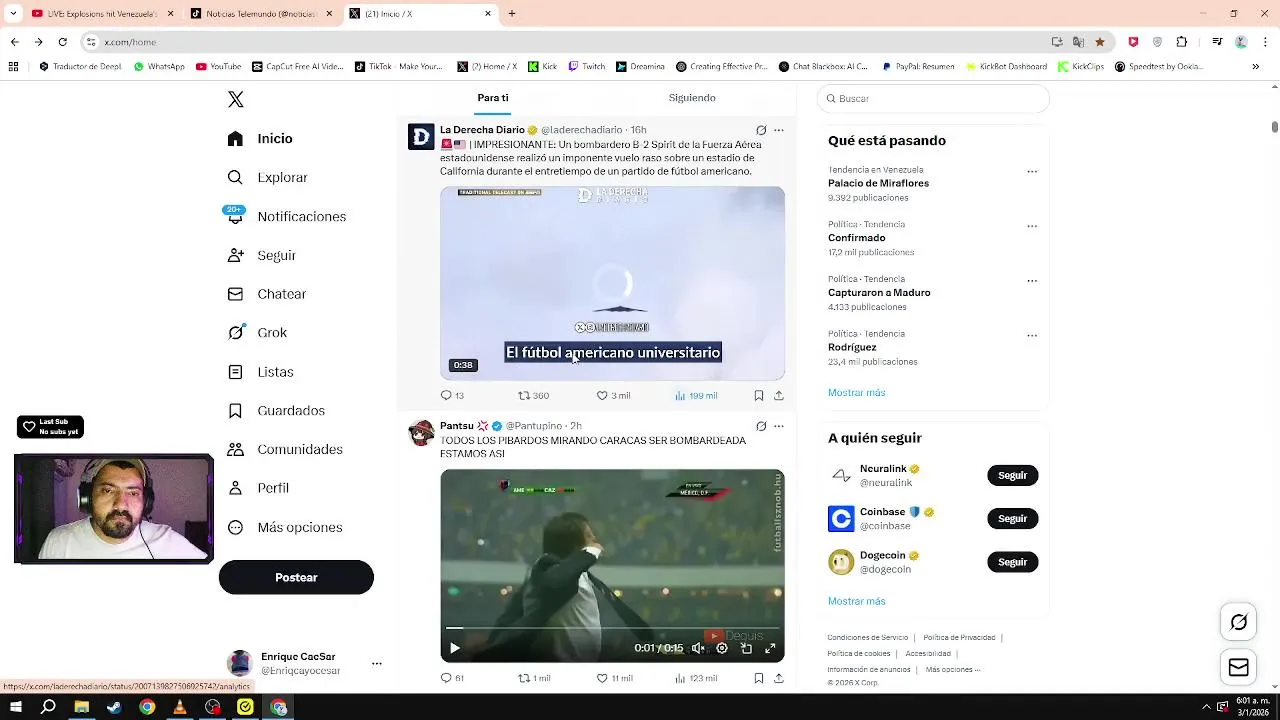The image size is (1280, 720).
Task: Toggle picture-in-picture on Pantsu video
Action: (x=746, y=648)
